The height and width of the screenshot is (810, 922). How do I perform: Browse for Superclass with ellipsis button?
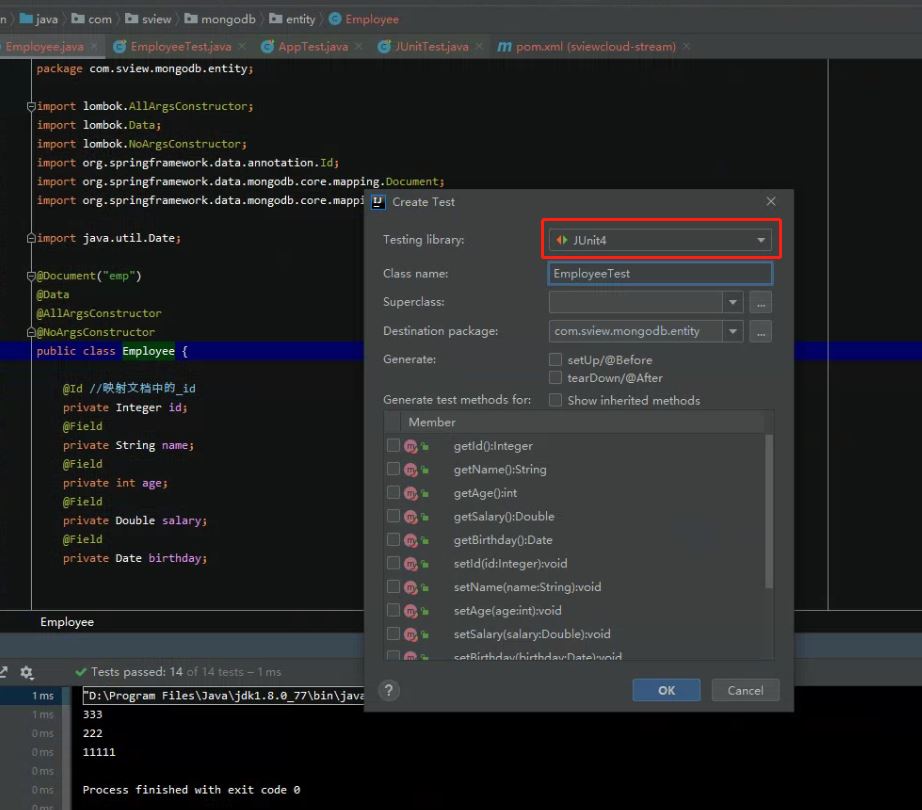tap(760, 302)
